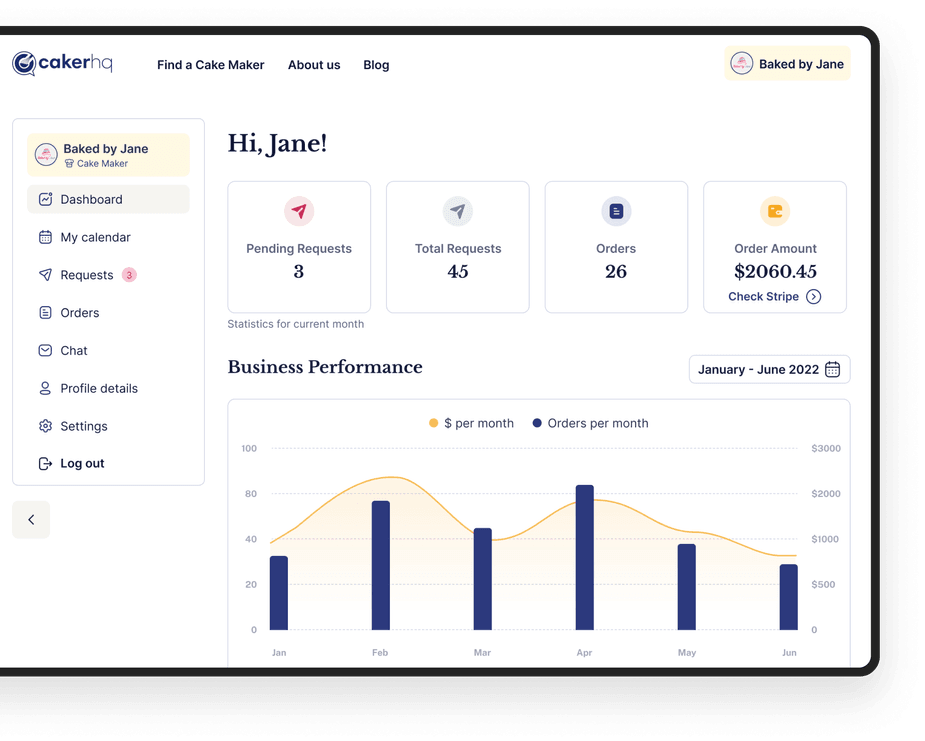Click the 'Baked by Jane' profile avatar
Screen dimensions: 925x741
point(742,63)
